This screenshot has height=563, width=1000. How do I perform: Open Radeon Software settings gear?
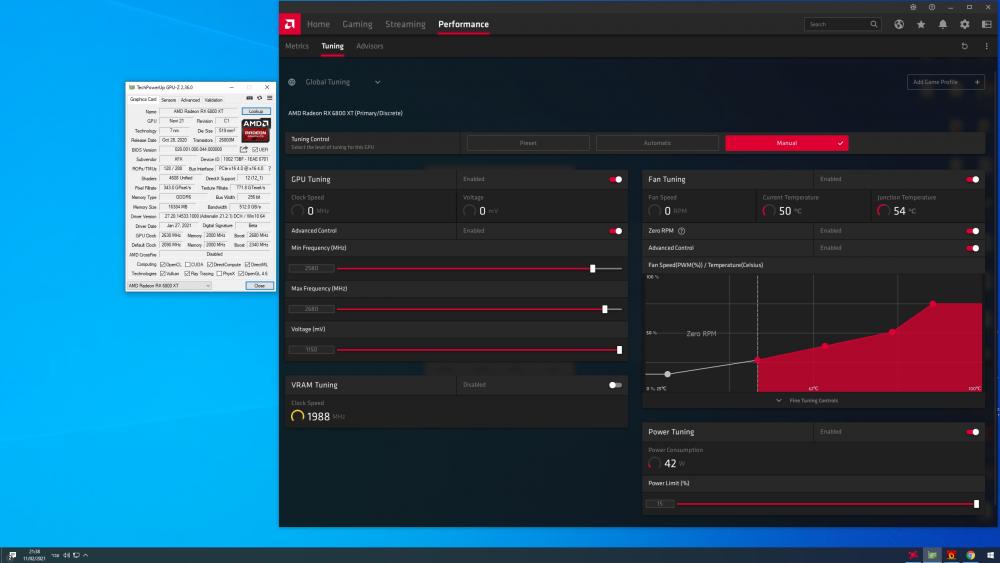(x=964, y=24)
